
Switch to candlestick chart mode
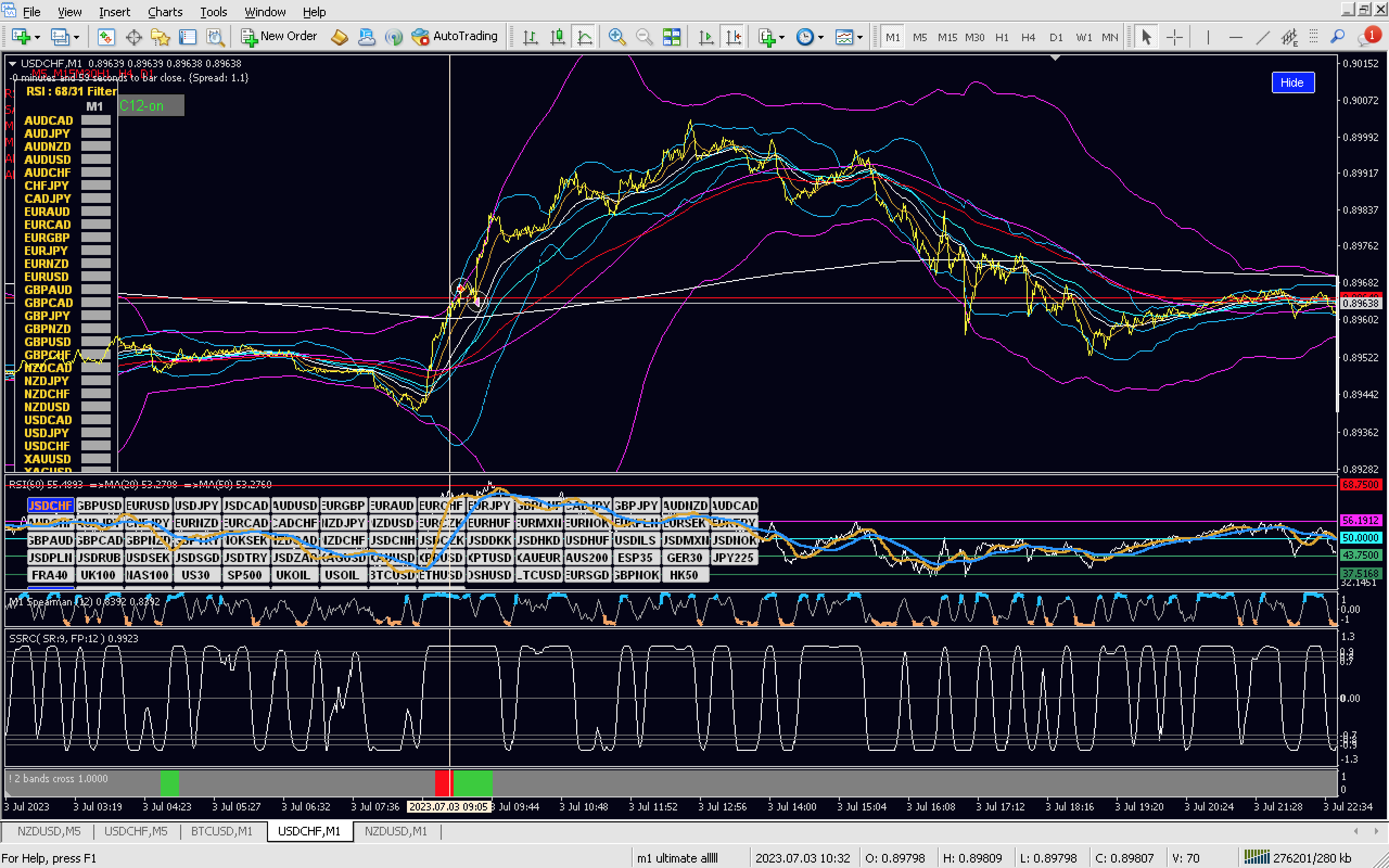(557, 37)
